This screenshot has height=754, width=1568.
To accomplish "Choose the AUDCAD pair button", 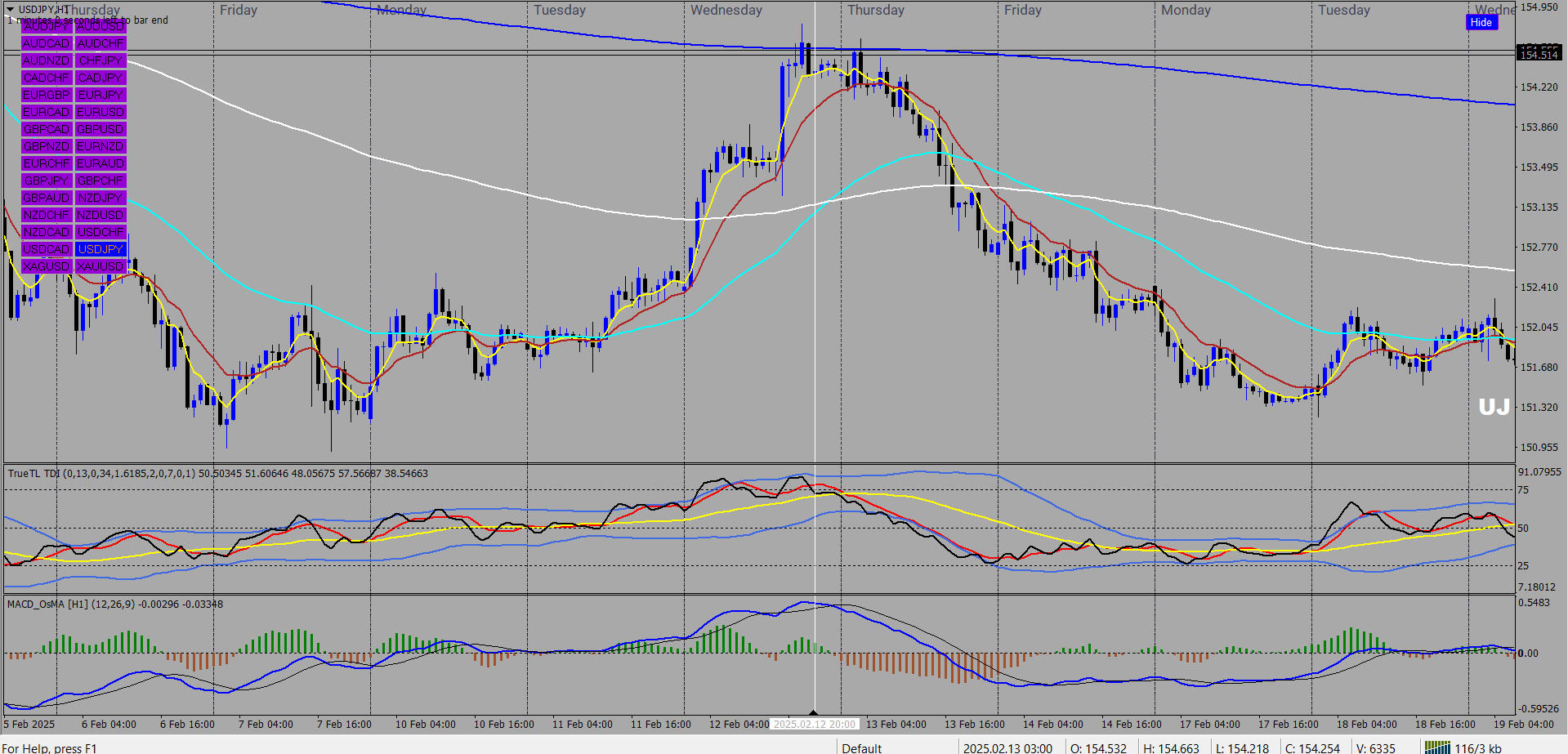I will [47, 43].
